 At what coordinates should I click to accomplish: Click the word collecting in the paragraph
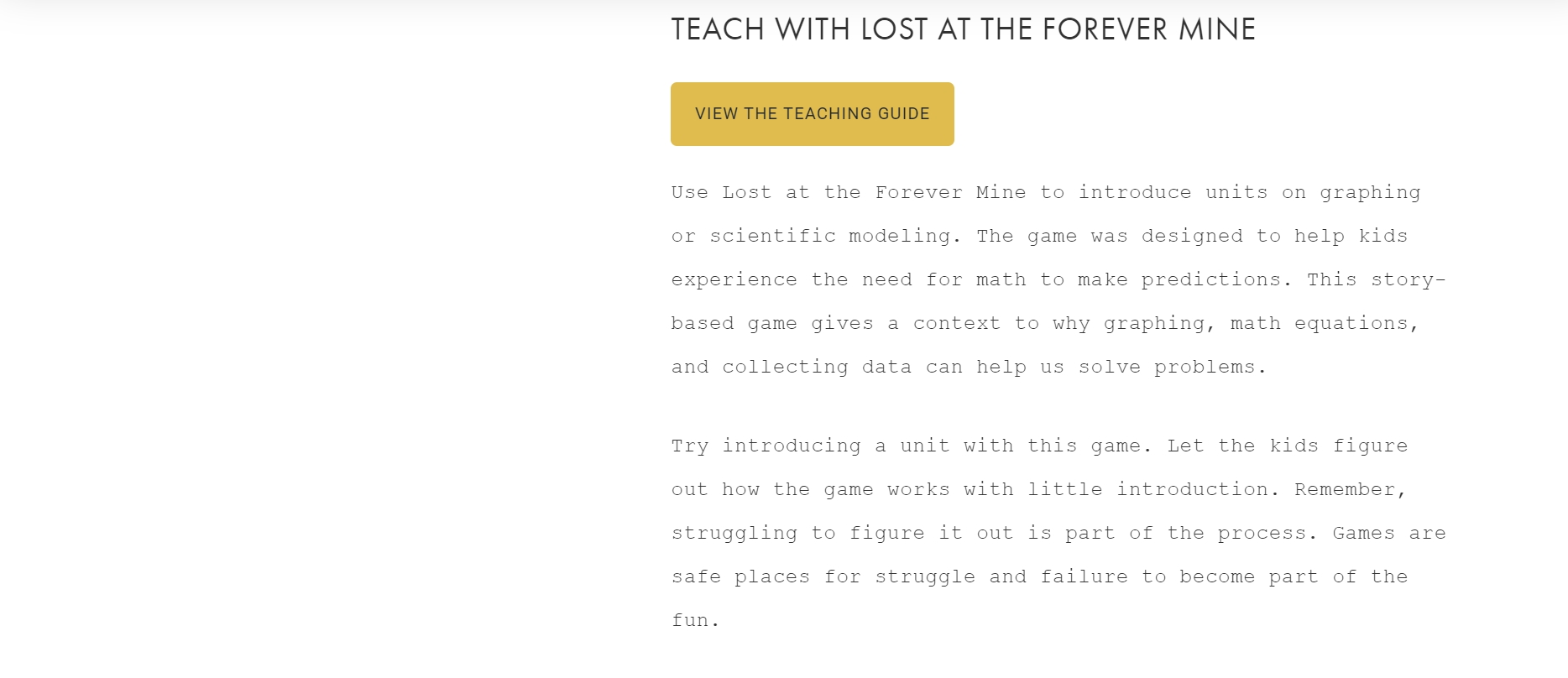785,368
